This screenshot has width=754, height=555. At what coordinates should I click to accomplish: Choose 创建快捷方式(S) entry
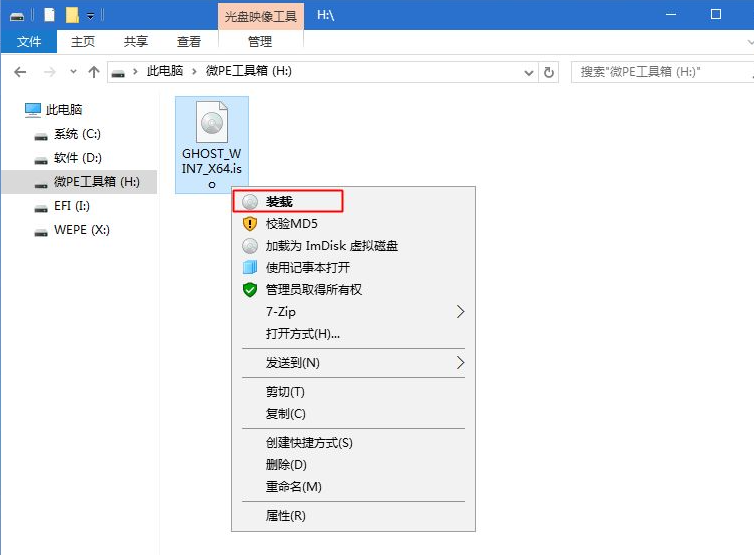click(x=353, y=442)
